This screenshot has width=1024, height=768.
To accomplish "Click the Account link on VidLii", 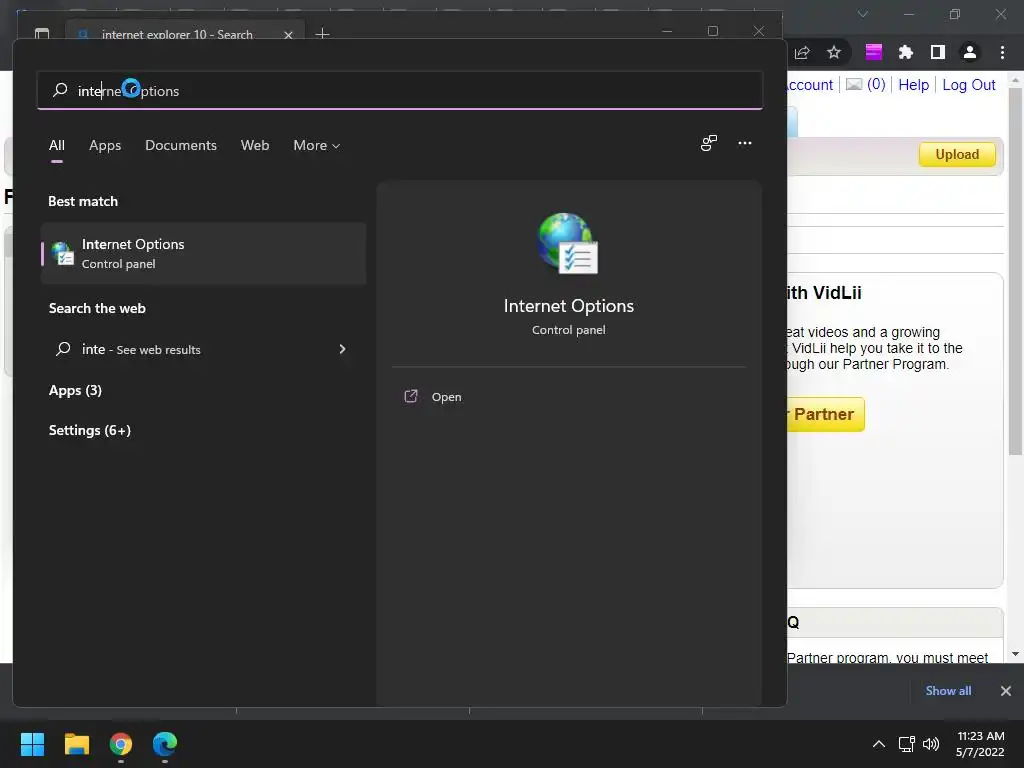I will pos(810,85).
